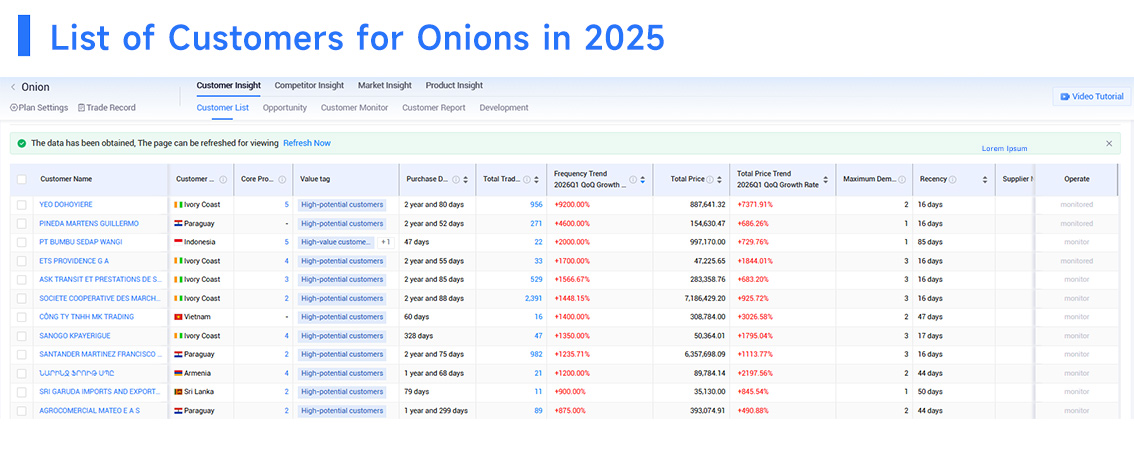Switch to the Competitor Insight tab
This screenshot has height=449, width=1134.
coord(309,85)
